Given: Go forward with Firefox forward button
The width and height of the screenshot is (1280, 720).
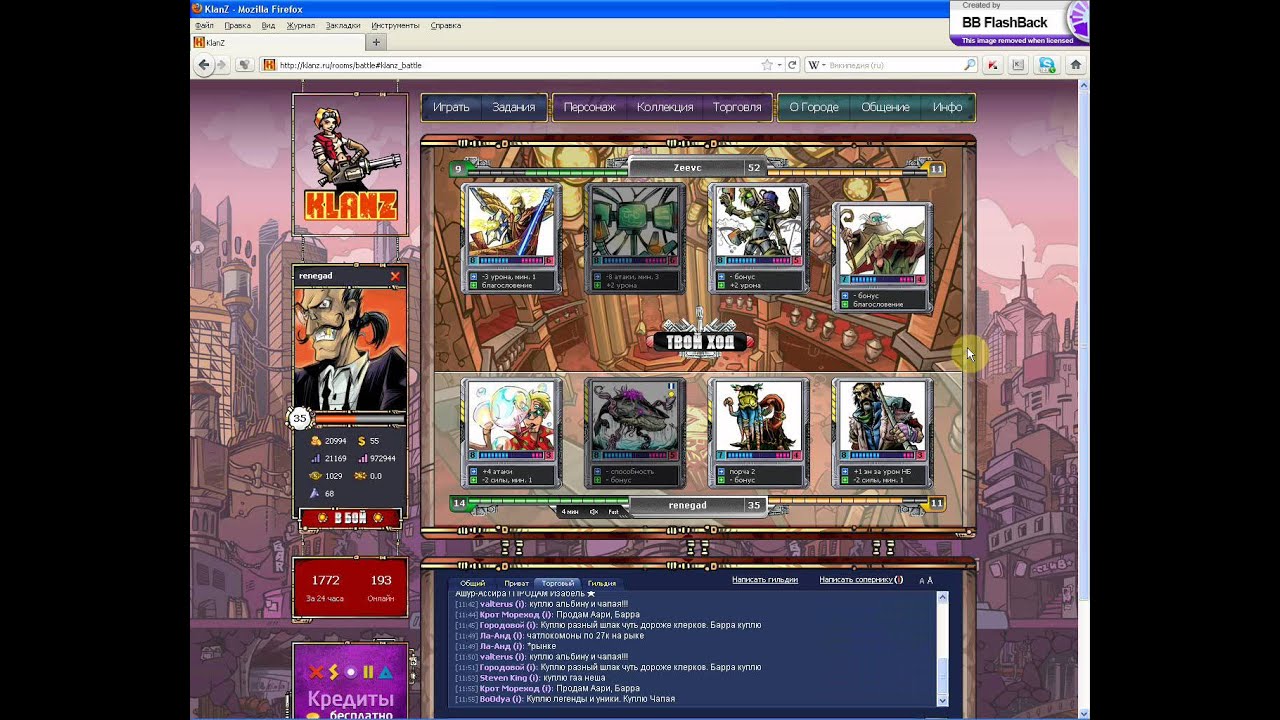Looking at the screenshot, I should point(221,65).
